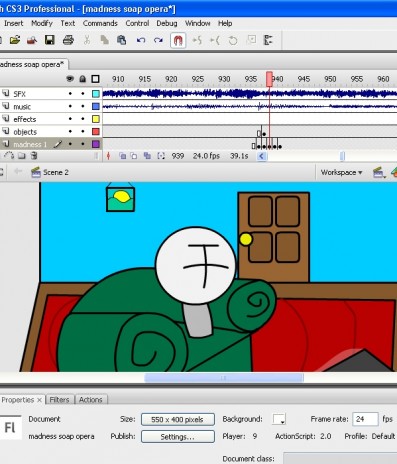Click the effects layer yellow outline swatch
Viewport: 397px width, 464px height.
(96, 119)
